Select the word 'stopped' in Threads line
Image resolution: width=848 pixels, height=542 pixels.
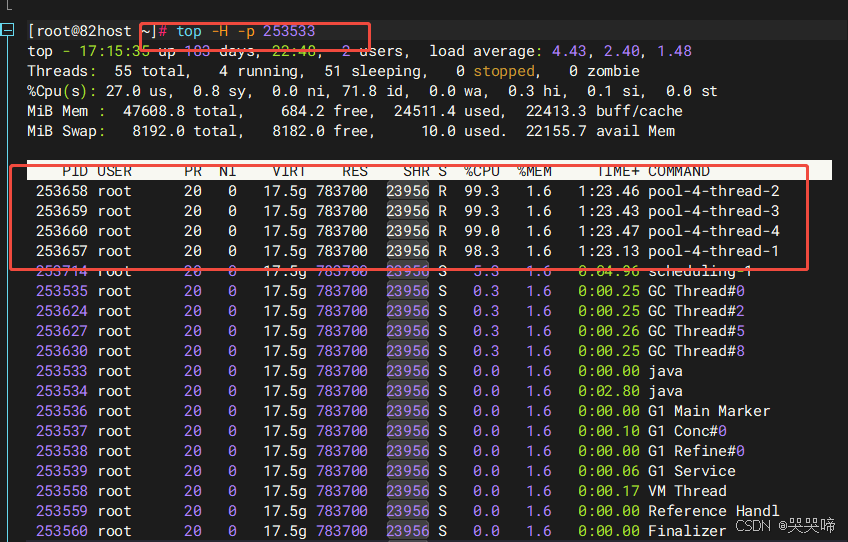pos(504,71)
